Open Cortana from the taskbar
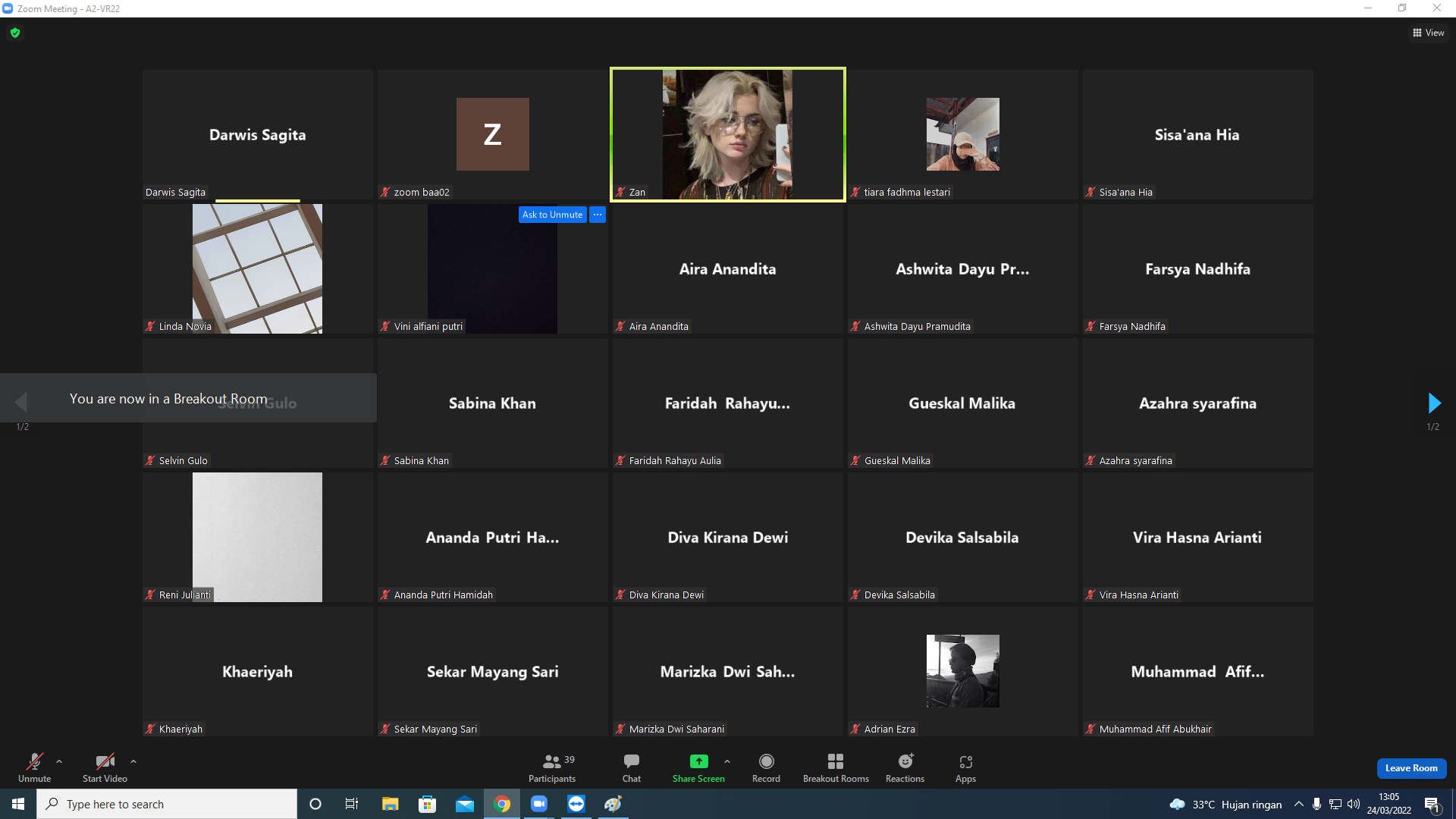 point(315,804)
